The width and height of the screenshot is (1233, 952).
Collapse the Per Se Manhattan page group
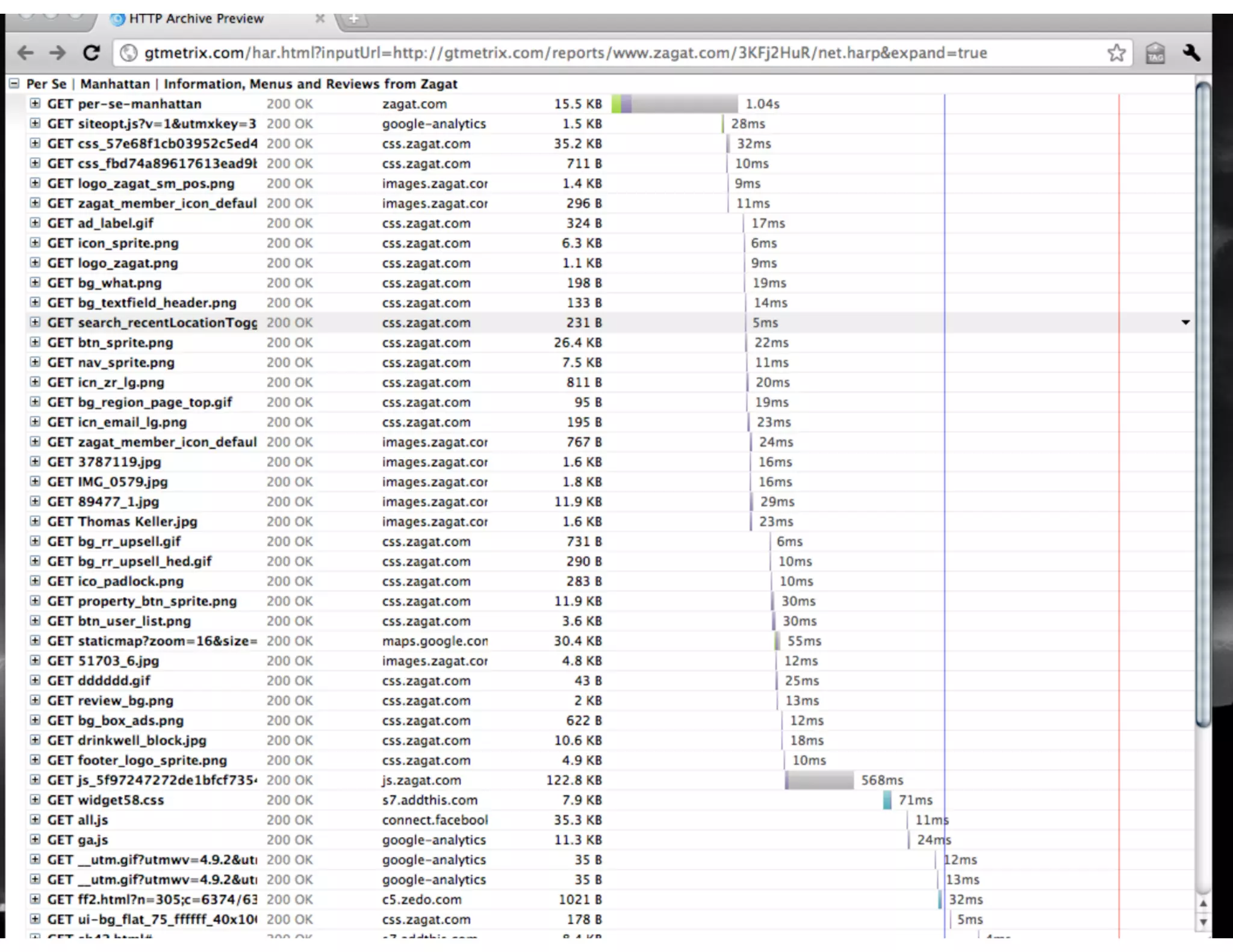[14, 84]
